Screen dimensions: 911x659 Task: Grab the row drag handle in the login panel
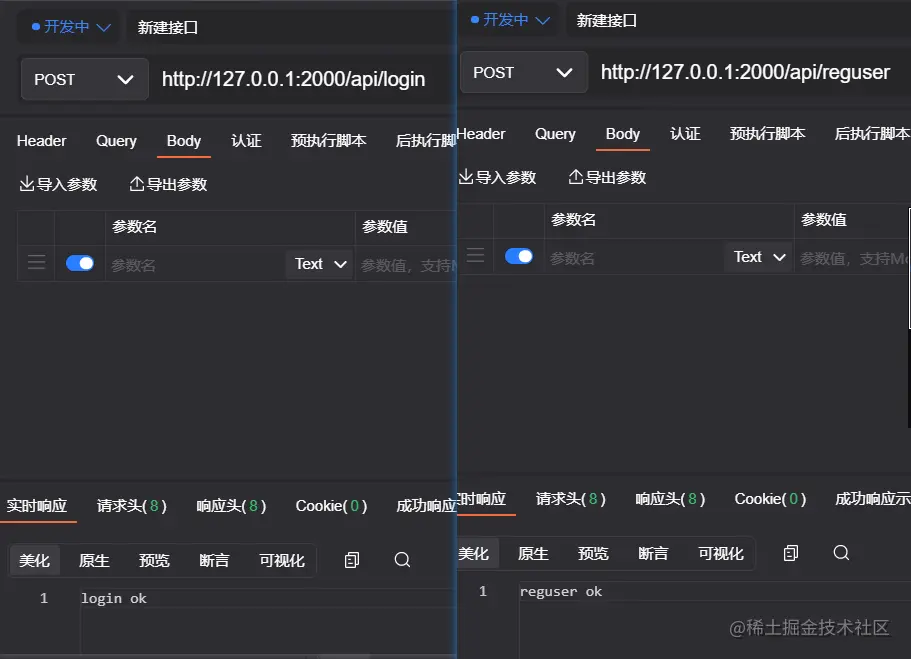37,263
